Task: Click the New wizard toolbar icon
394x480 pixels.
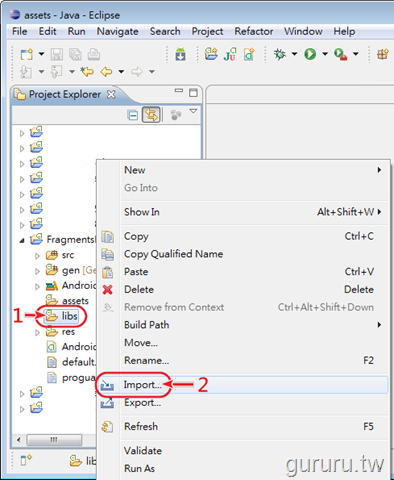Action: (27, 54)
